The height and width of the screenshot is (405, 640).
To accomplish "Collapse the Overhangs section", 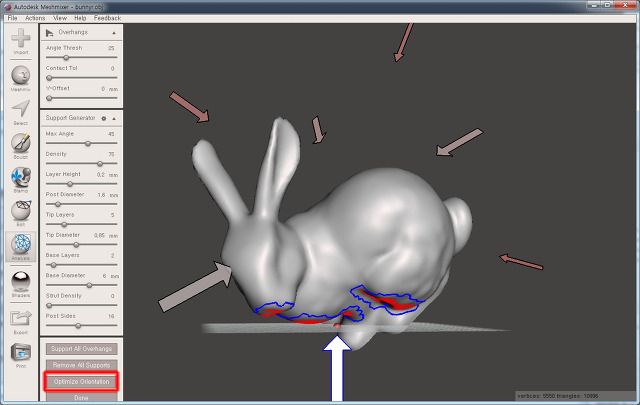I will coord(114,33).
